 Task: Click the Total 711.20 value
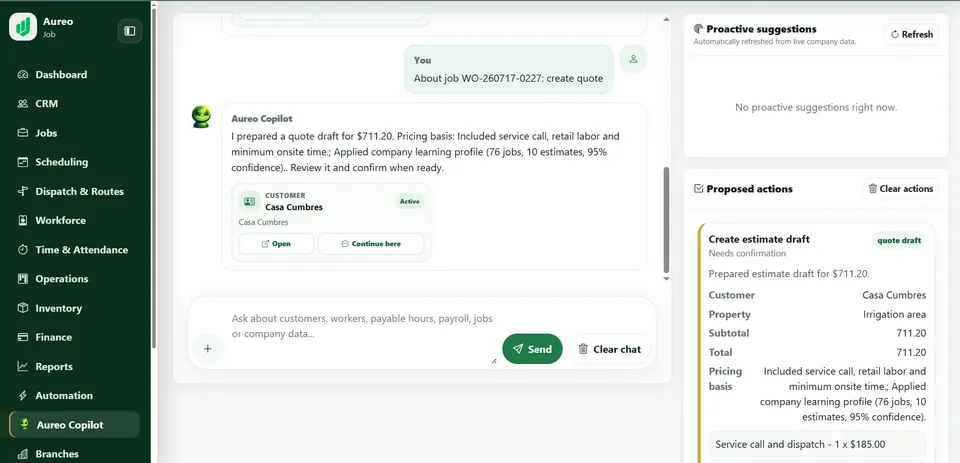pyautogui.click(x=911, y=353)
